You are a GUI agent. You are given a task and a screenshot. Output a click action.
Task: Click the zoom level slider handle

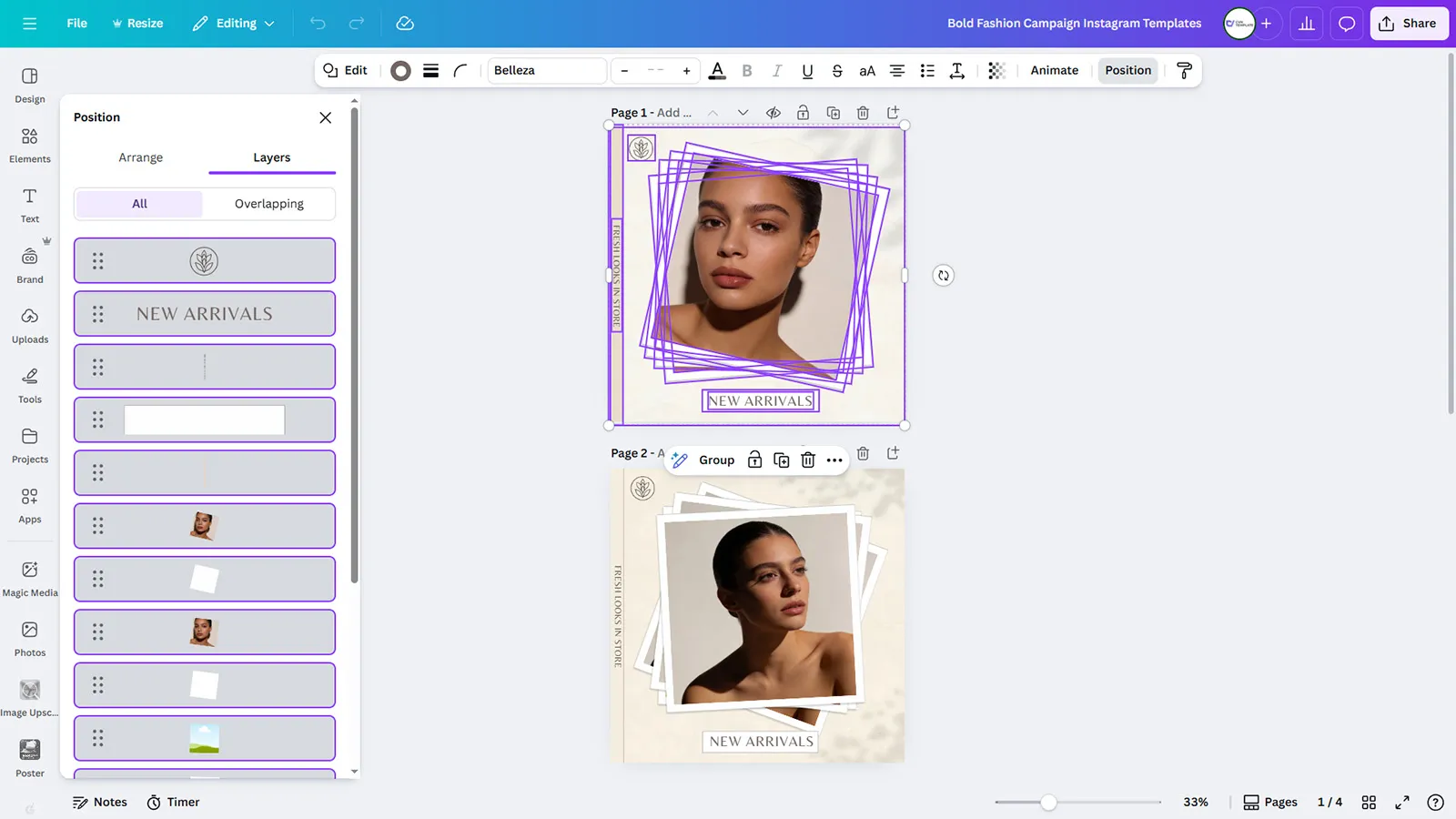[x=1048, y=802]
